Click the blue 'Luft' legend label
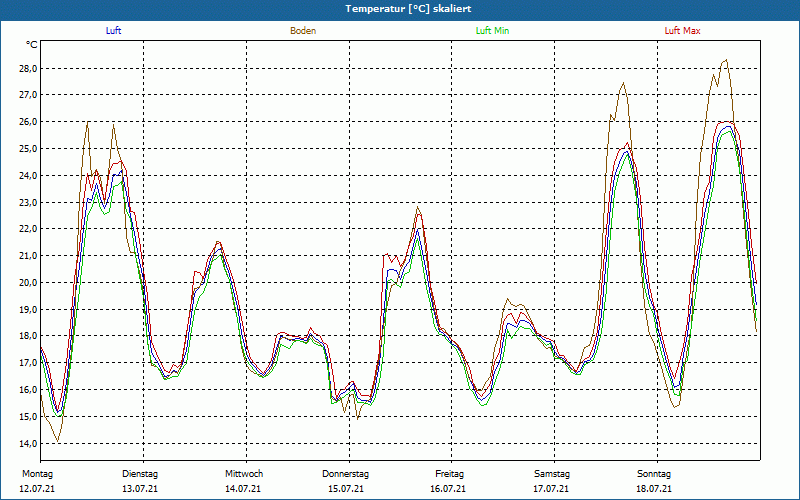The height and width of the screenshot is (500, 800). coord(113,31)
